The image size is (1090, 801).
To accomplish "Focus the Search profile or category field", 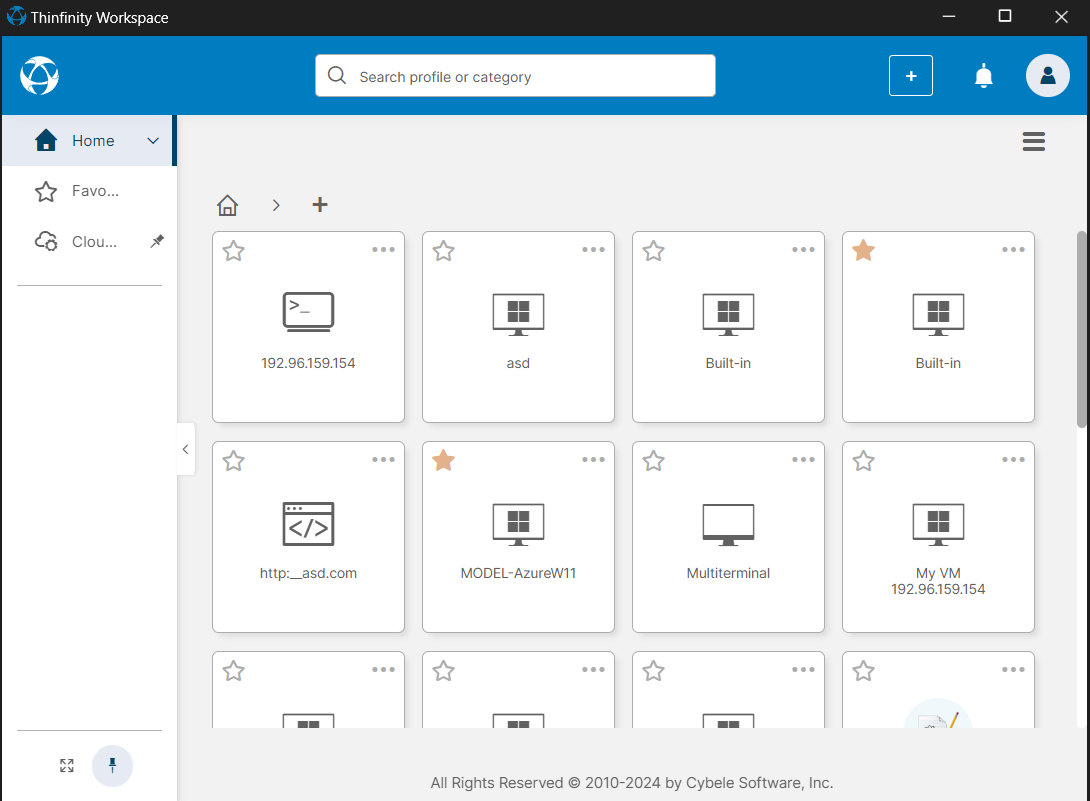I will [515, 76].
